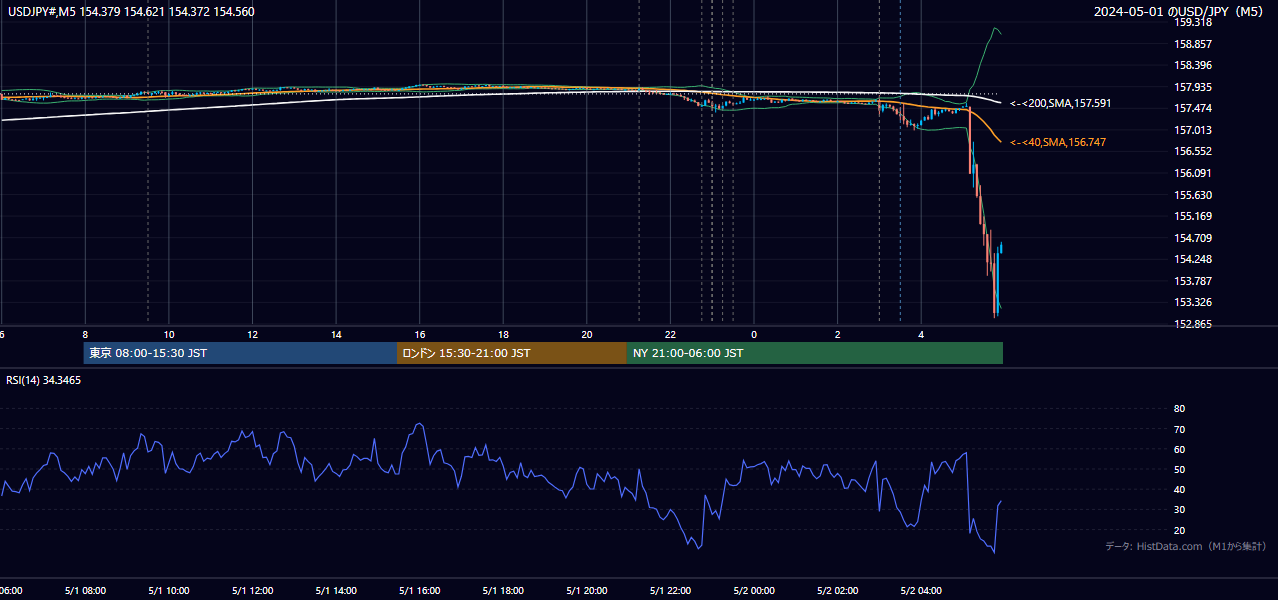Click the 5/1 16:00 date label
This screenshot has width=1278, height=600.
coord(420,591)
